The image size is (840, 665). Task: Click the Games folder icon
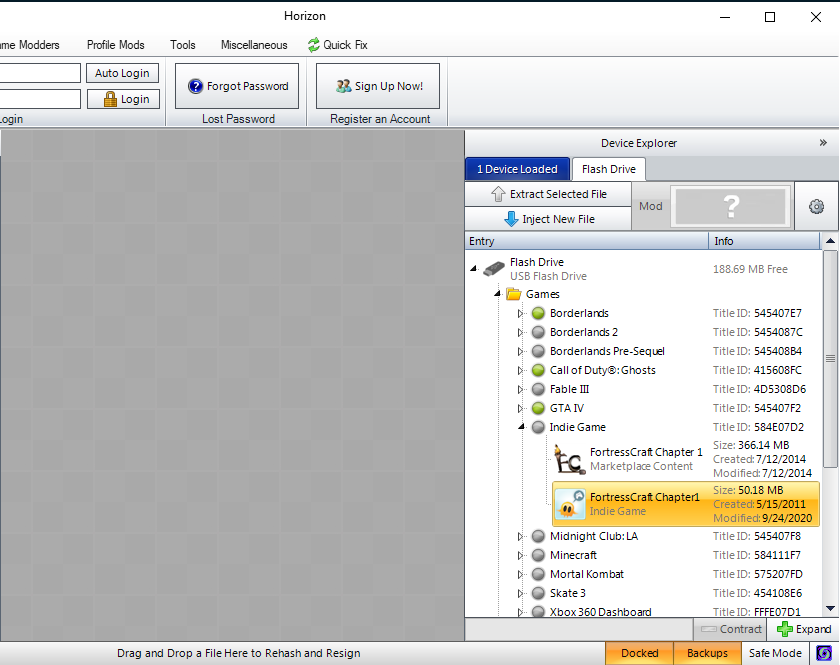click(x=513, y=294)
